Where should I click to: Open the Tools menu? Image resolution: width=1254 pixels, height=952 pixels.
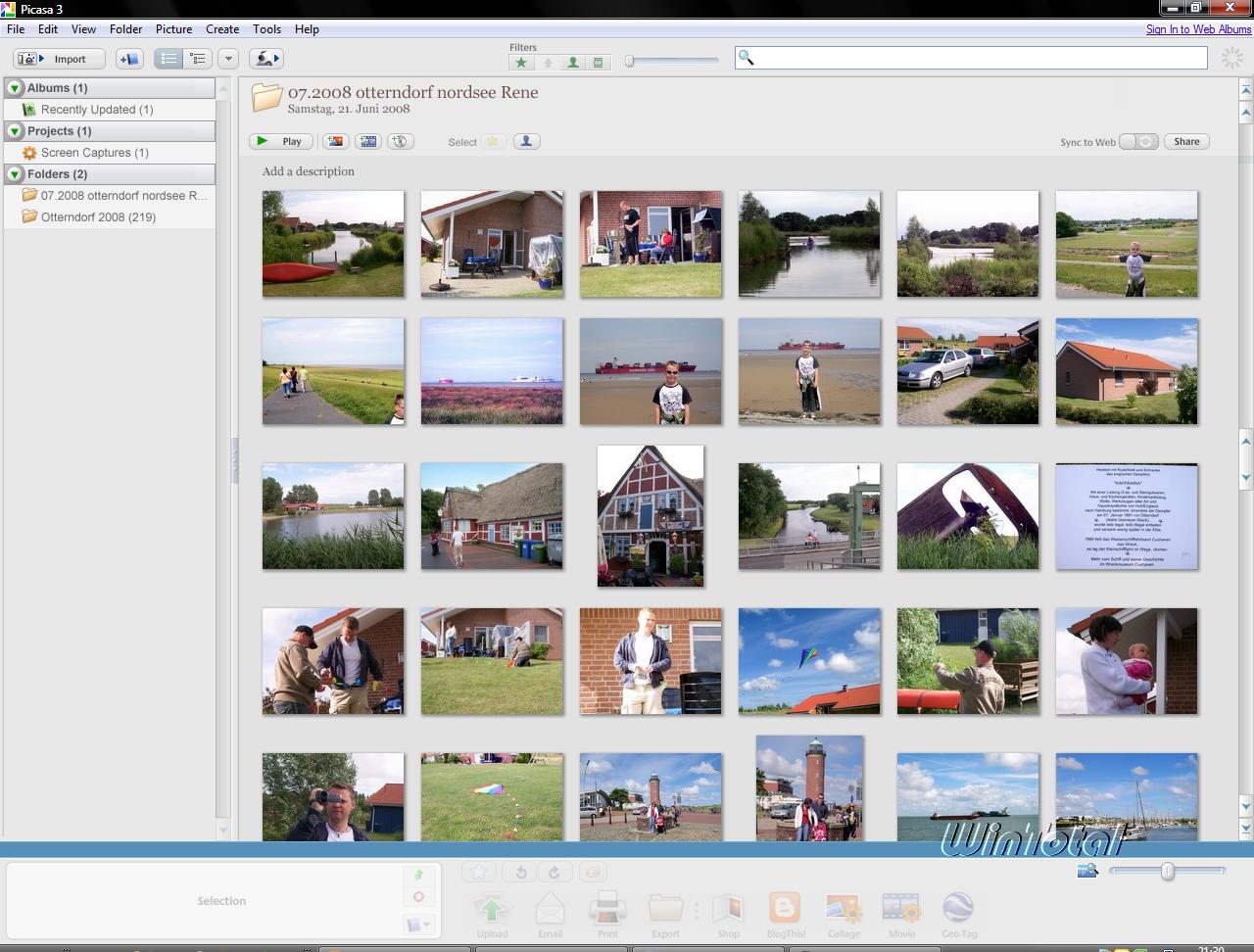click(x=266, y=29)
